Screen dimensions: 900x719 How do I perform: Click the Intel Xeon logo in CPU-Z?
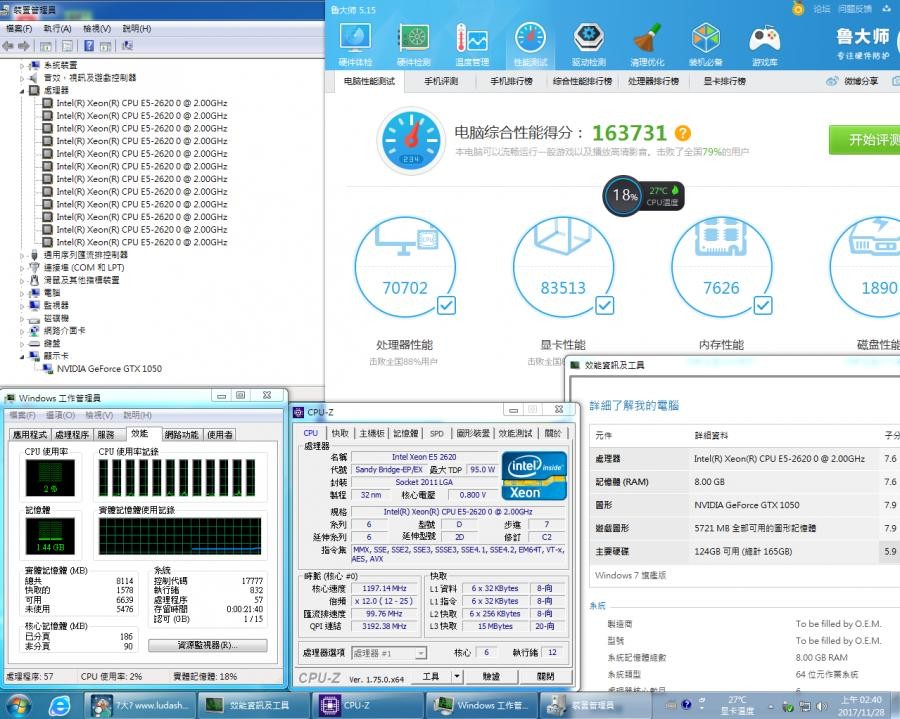tap(534, 475)
